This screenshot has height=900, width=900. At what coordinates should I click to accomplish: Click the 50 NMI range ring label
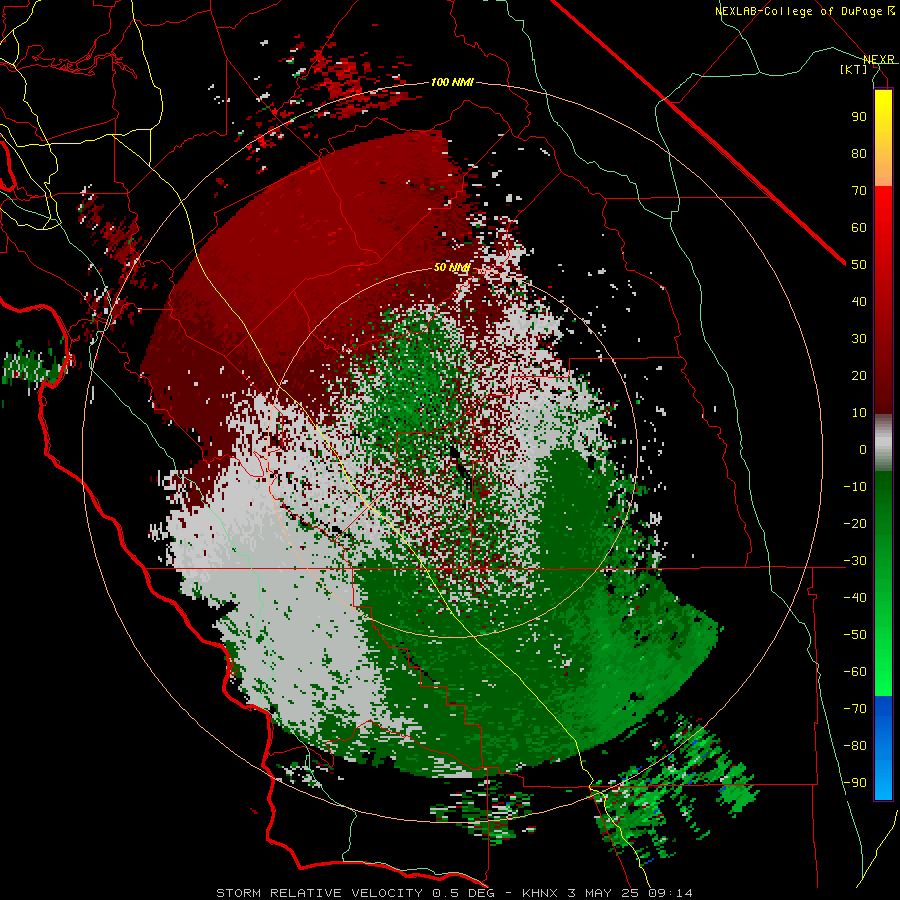(x=452, y=267)
